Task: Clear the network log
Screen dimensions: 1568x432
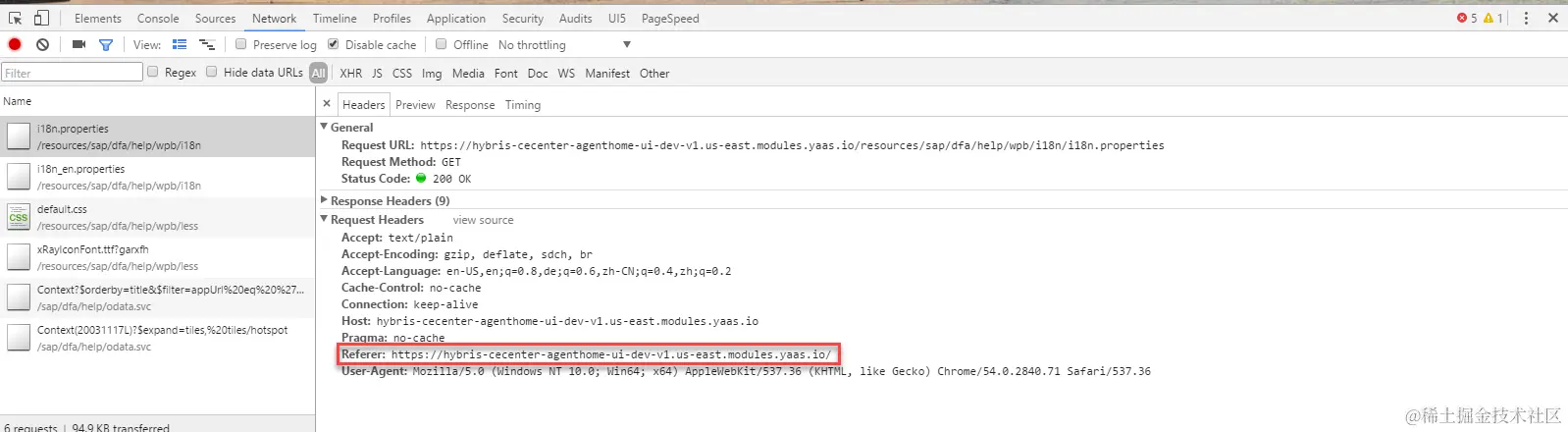Action: [x=42, y=44]
